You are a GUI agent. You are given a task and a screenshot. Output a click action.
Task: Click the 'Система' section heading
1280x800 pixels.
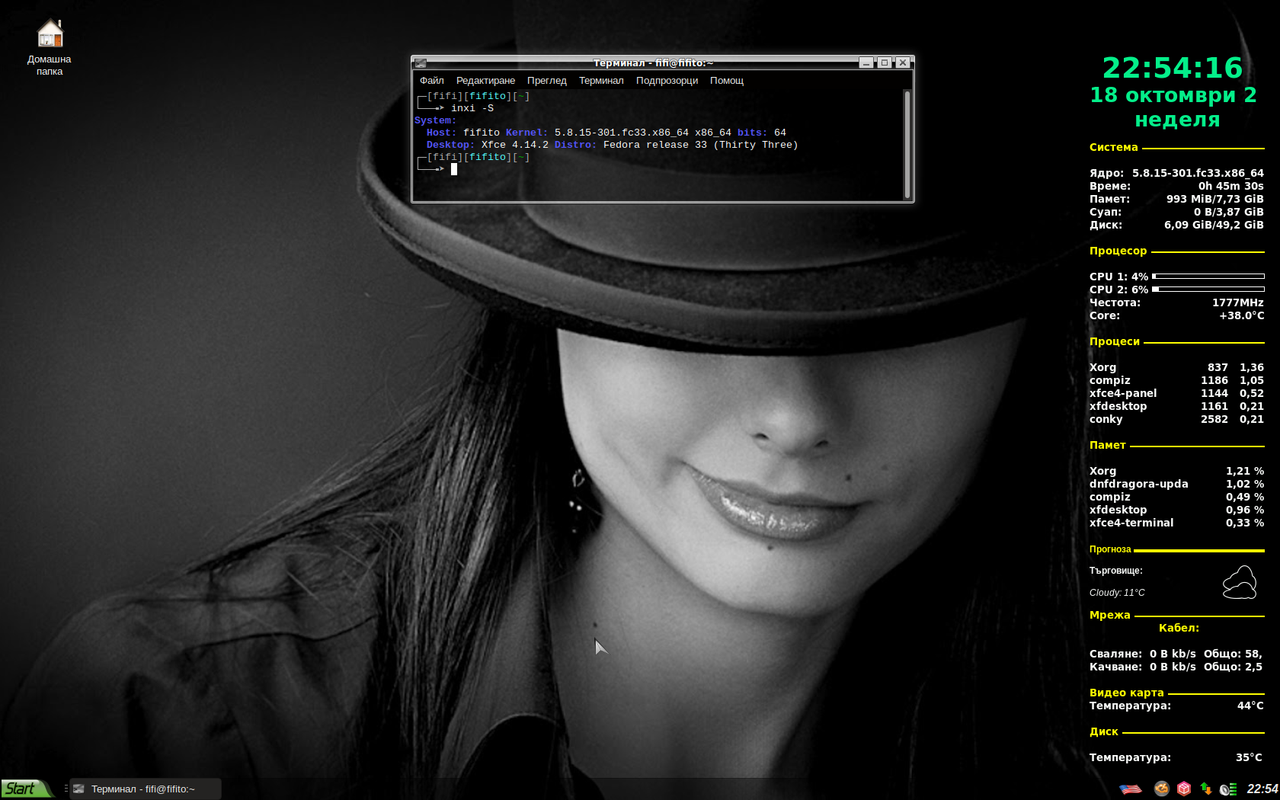coord(1113,147)
